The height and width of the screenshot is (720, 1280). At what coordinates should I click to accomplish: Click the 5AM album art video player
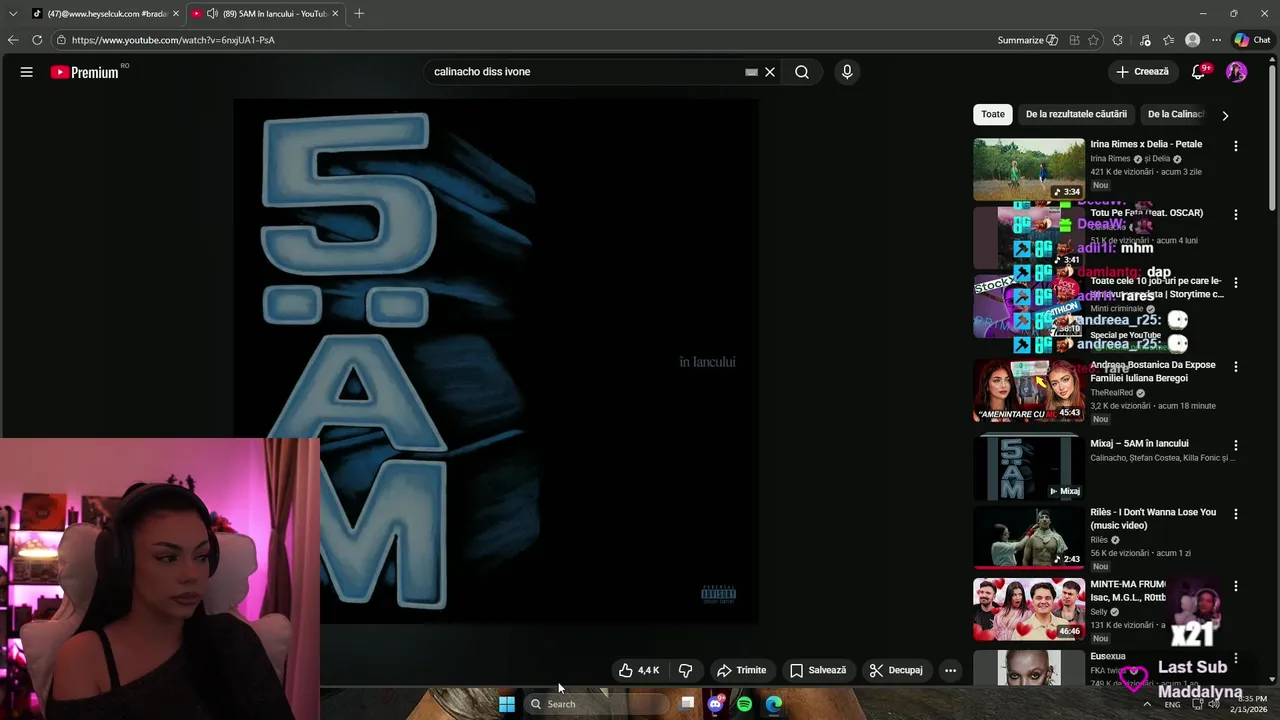tap(496, 361)
